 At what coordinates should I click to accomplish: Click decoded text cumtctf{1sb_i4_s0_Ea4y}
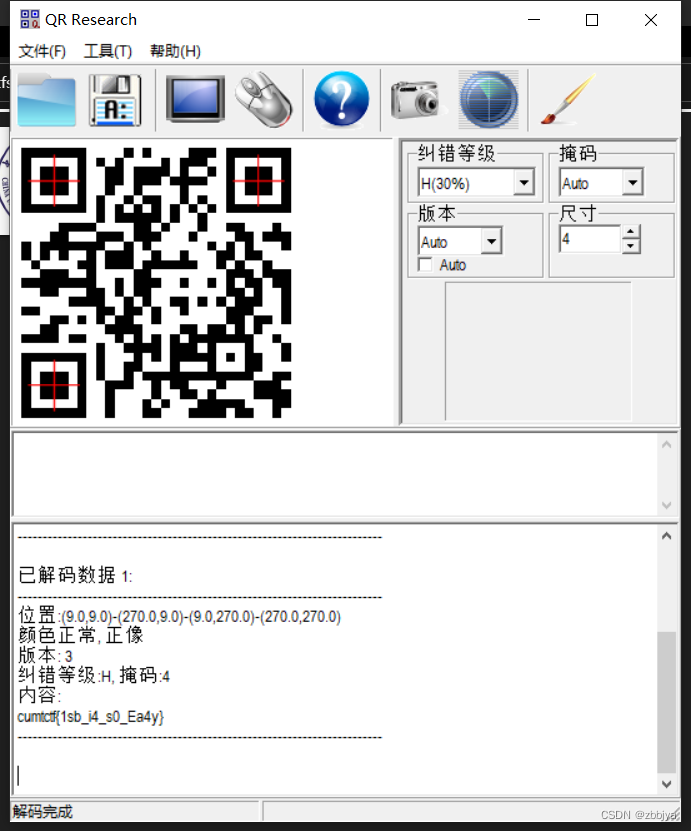click(91, 717)
